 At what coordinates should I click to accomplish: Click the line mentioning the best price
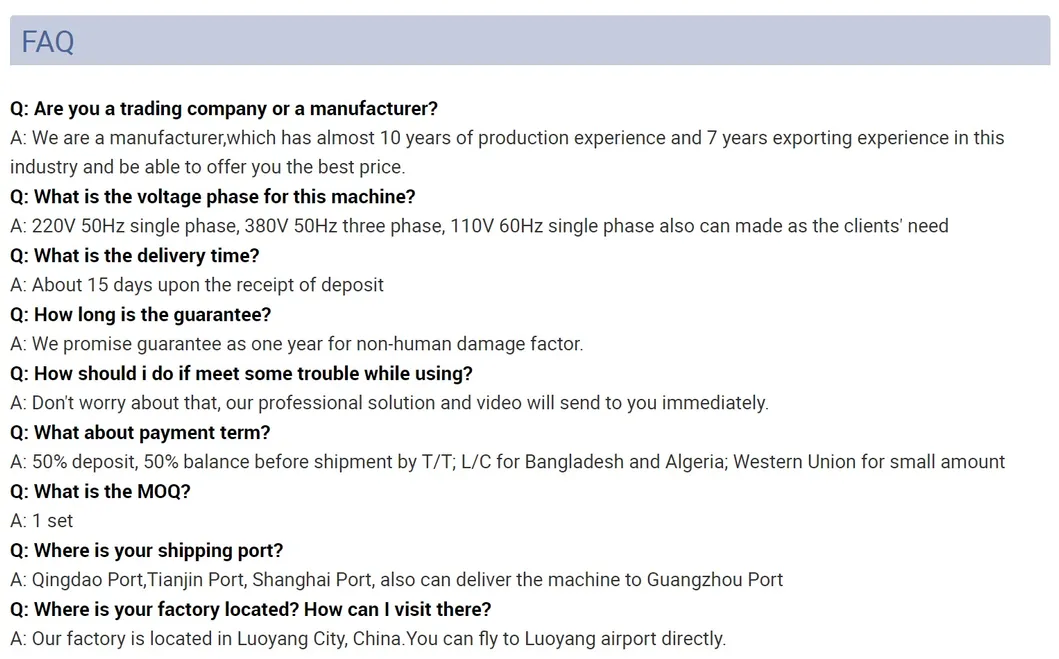click(x=207, y=167)
